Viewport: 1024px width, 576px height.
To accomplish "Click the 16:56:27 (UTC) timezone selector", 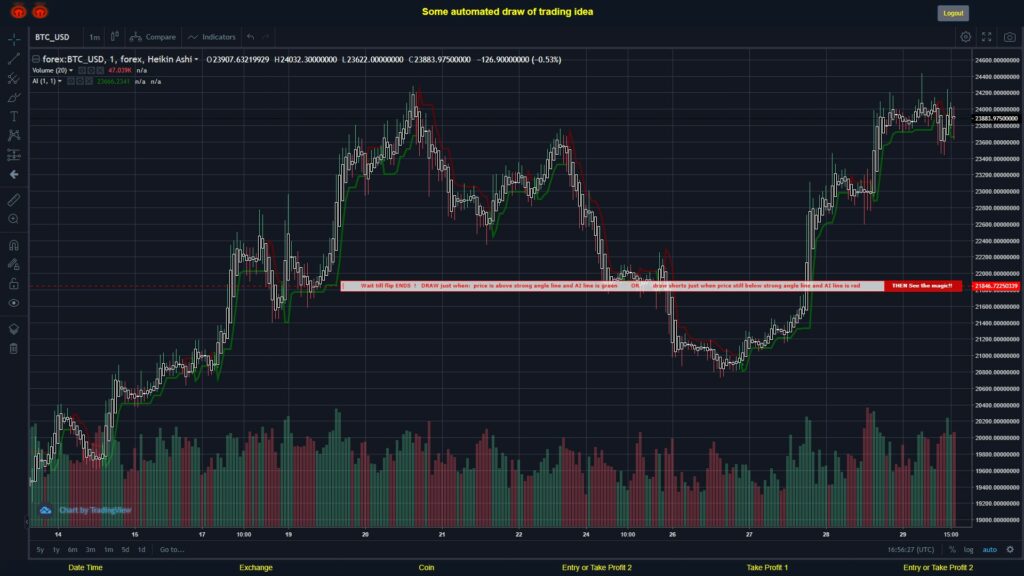I will [910, 550].
